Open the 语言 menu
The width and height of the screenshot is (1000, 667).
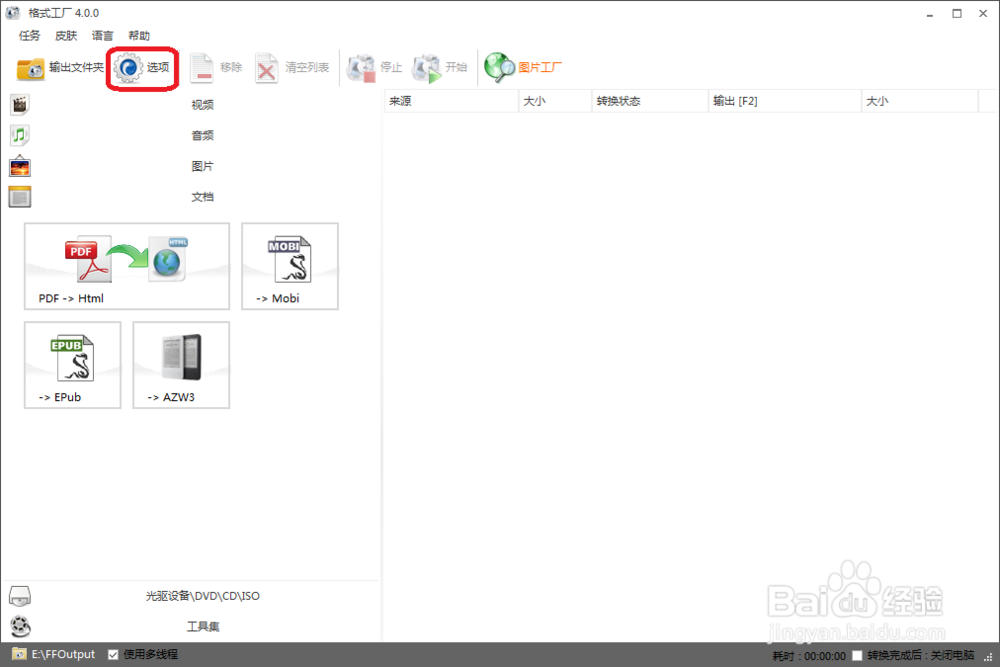[x=102, y=36]
